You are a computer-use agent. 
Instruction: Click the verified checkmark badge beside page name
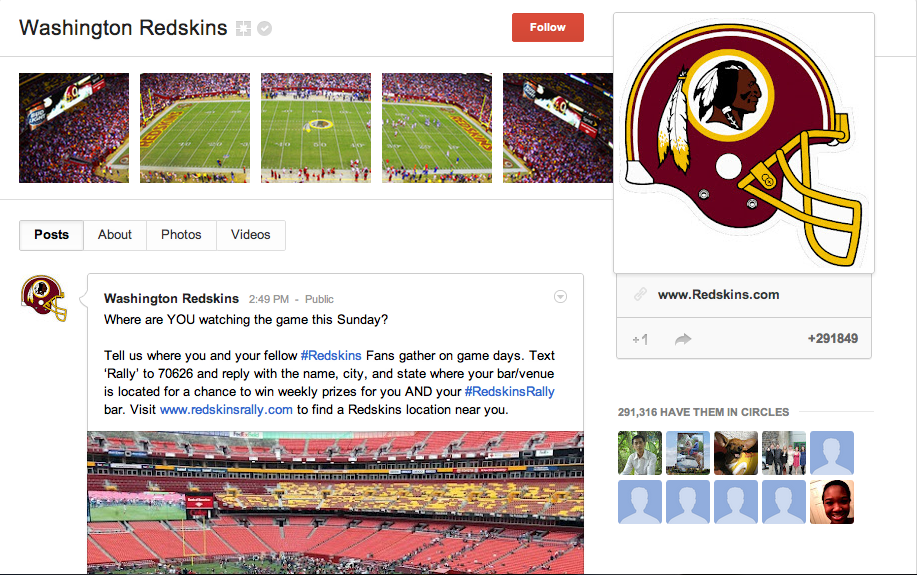[x=264, y=28]
